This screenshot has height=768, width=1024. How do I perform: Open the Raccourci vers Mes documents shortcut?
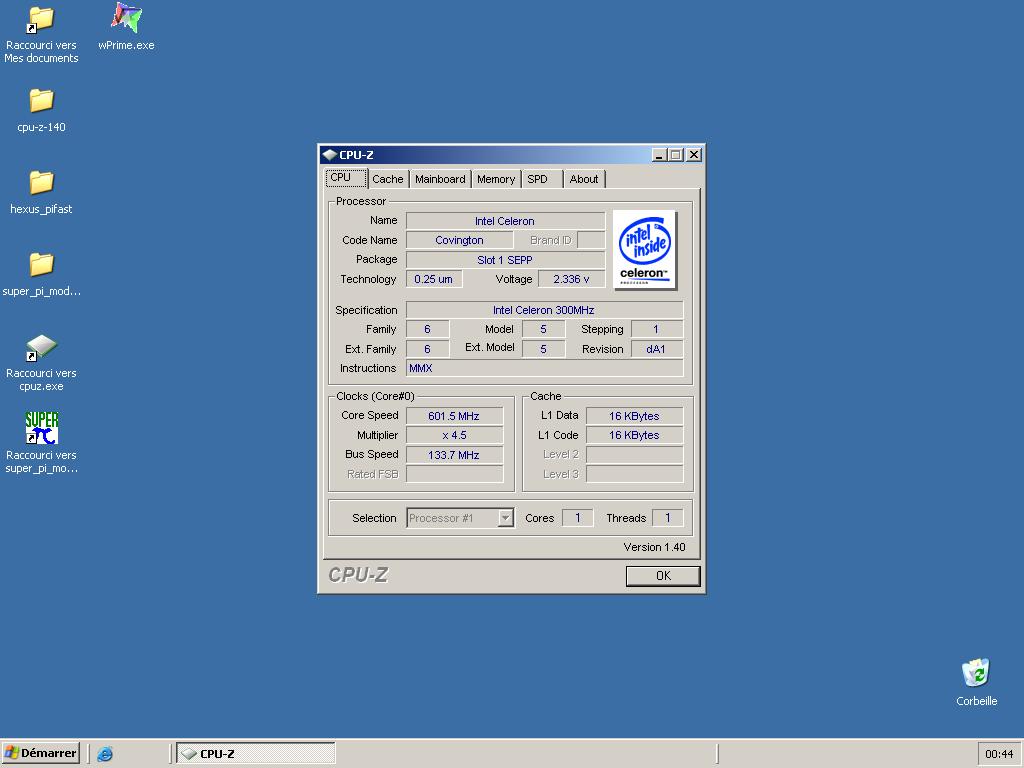(x=41, y=35)
